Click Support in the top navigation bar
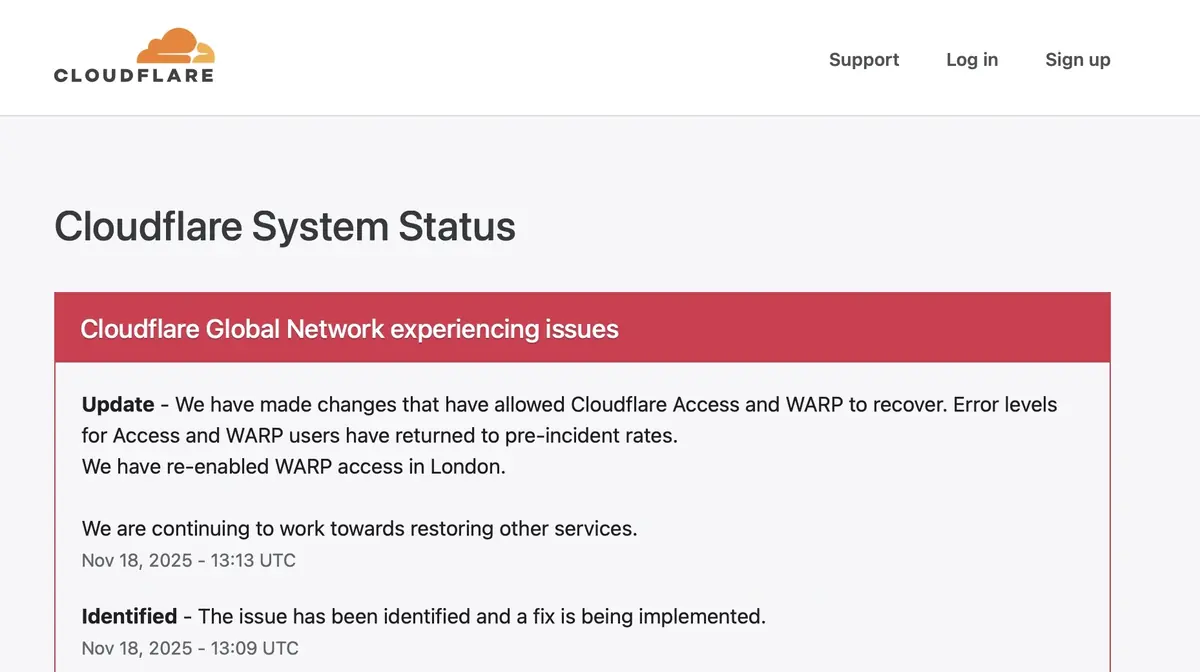This screenshot has width=1200, height=672. pos(863,60)
